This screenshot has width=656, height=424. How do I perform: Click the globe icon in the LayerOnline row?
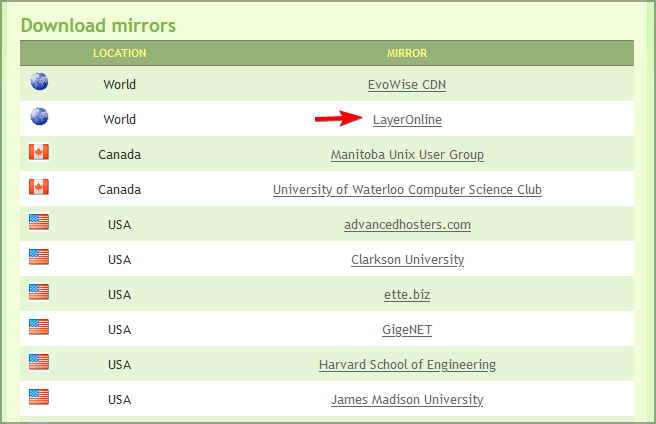(x=39, y=118)
